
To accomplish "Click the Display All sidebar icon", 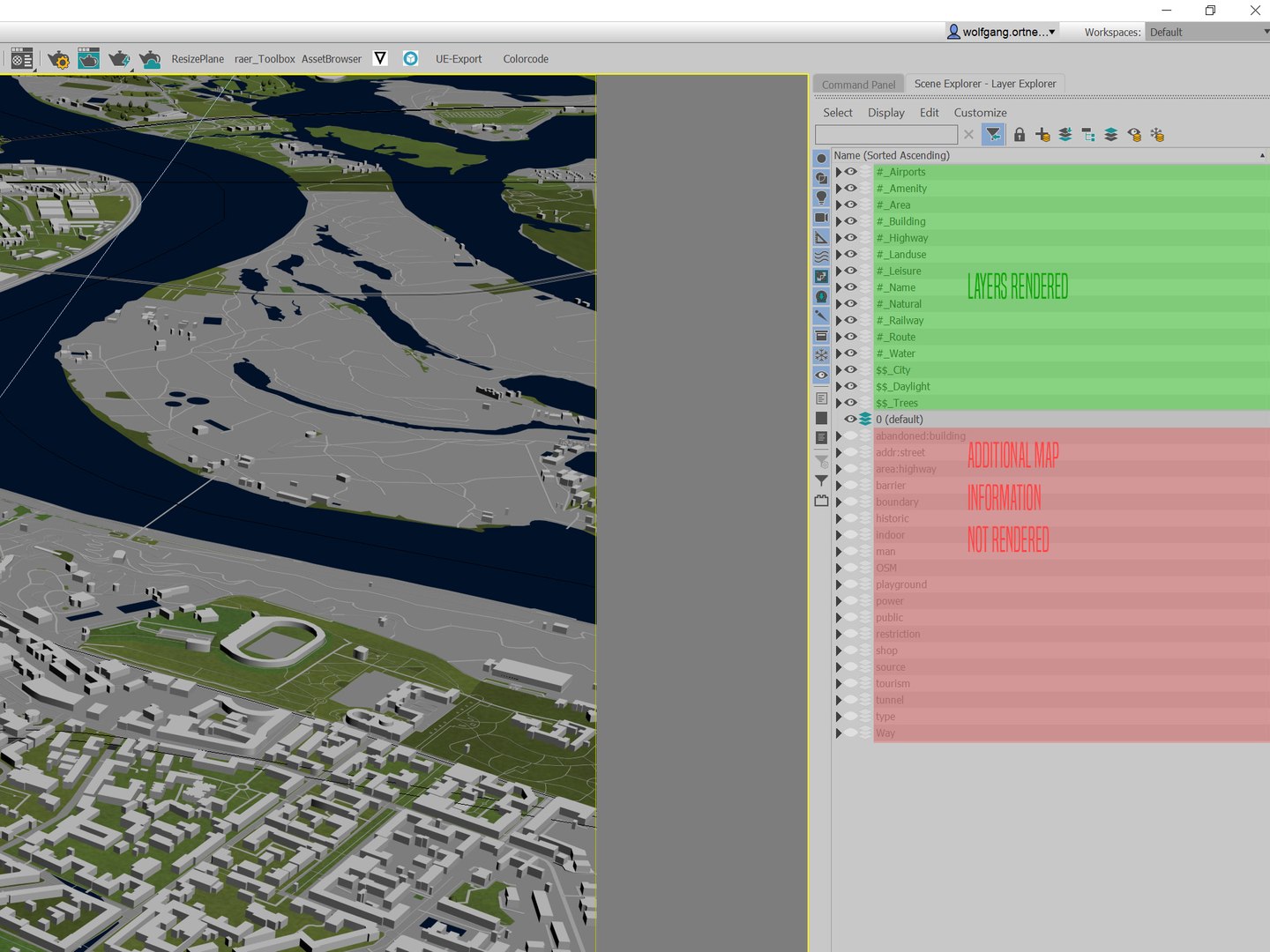I will click(821, 398).
